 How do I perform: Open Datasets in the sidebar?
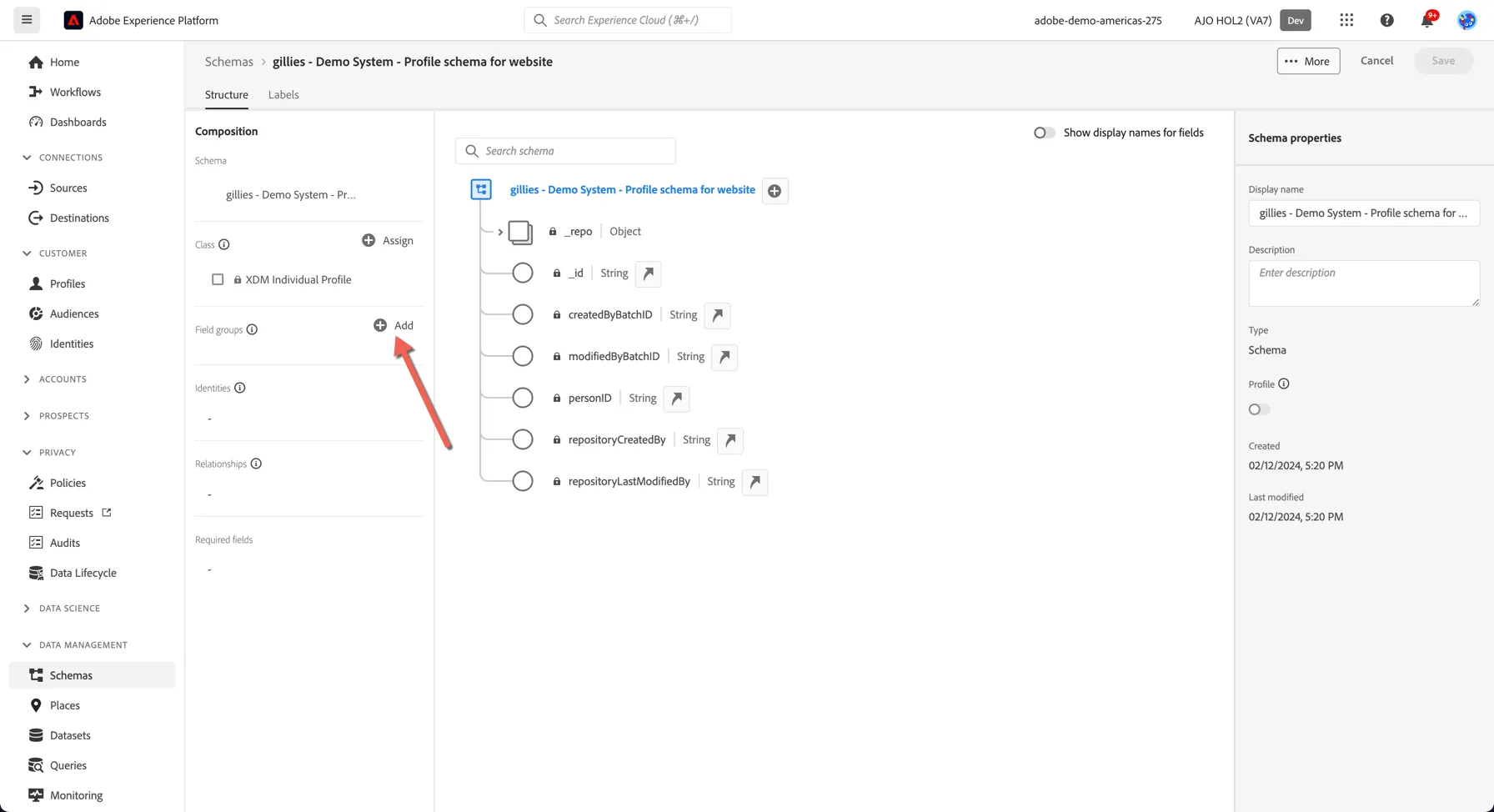click(70, 735)
